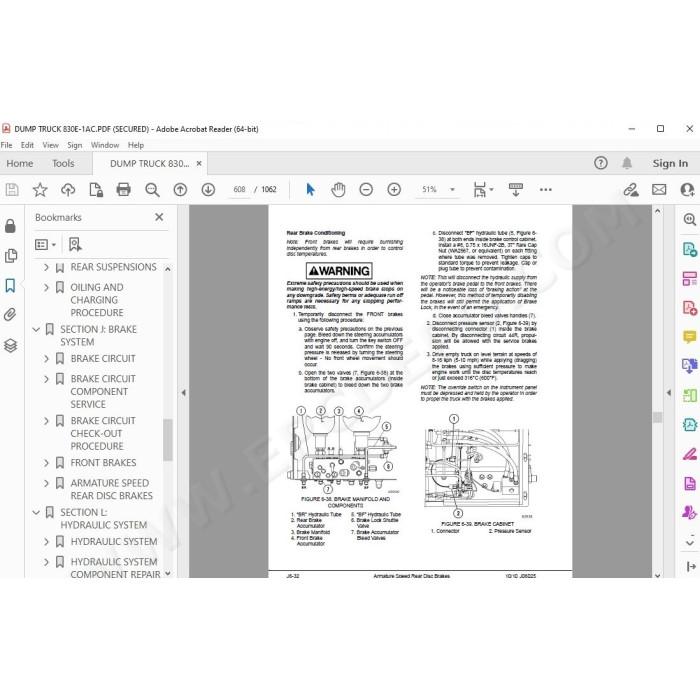
Task: Open notifications bell
Action: tap(627, 163)
